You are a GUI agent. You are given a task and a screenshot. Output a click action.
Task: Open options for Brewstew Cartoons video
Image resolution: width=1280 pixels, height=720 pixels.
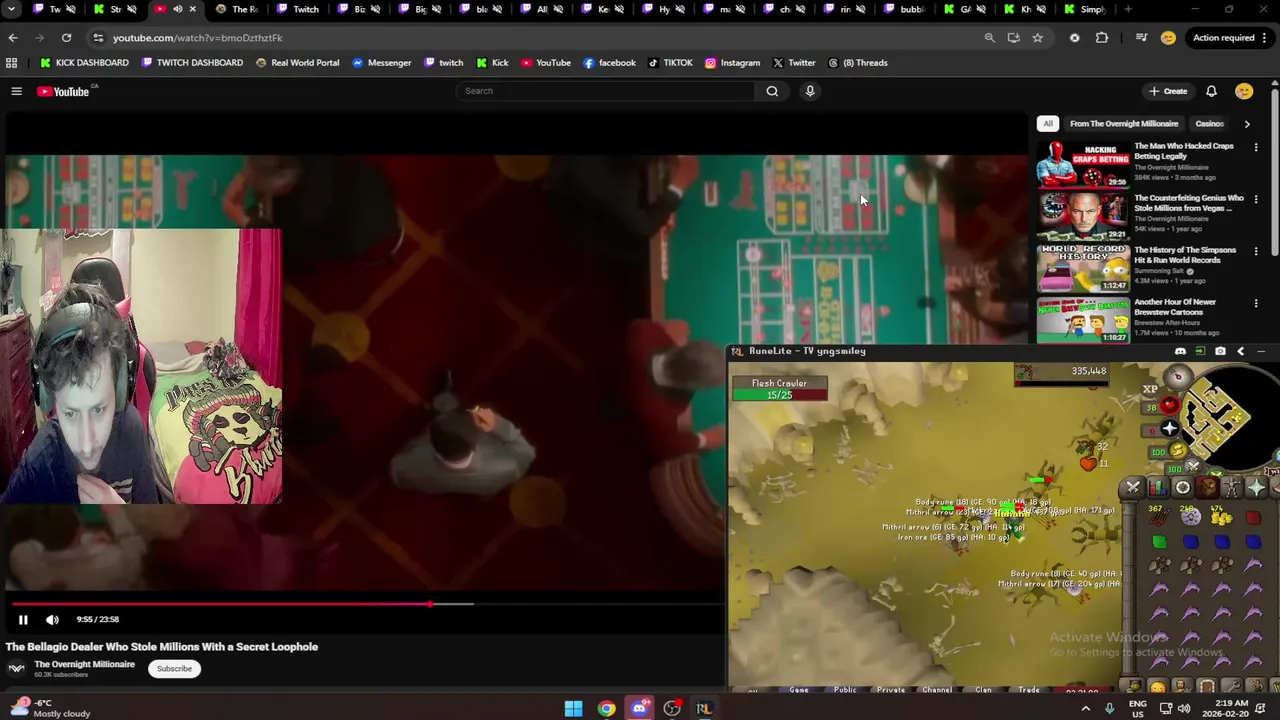coord(1256,303)
